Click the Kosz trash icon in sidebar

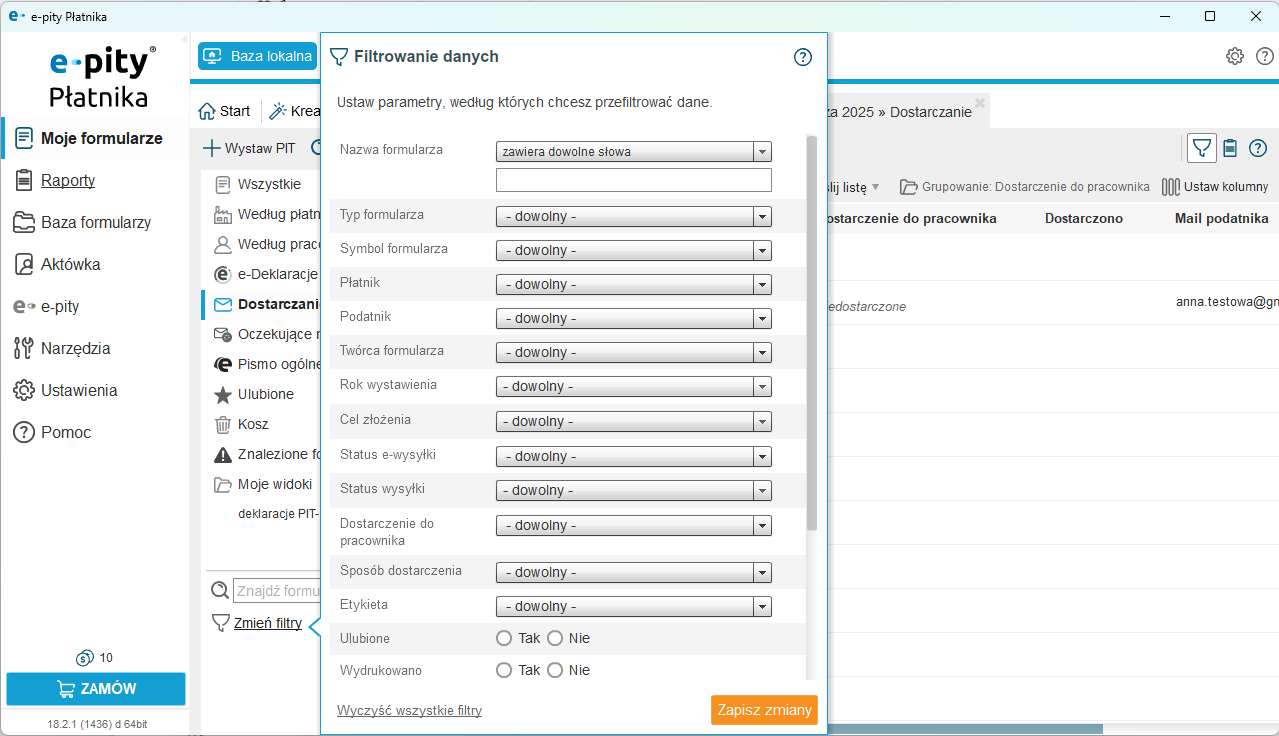coord(223,424)
